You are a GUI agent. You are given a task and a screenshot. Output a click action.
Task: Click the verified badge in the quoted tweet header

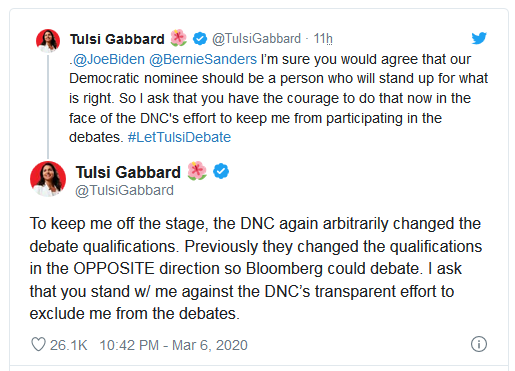(200, 39)
